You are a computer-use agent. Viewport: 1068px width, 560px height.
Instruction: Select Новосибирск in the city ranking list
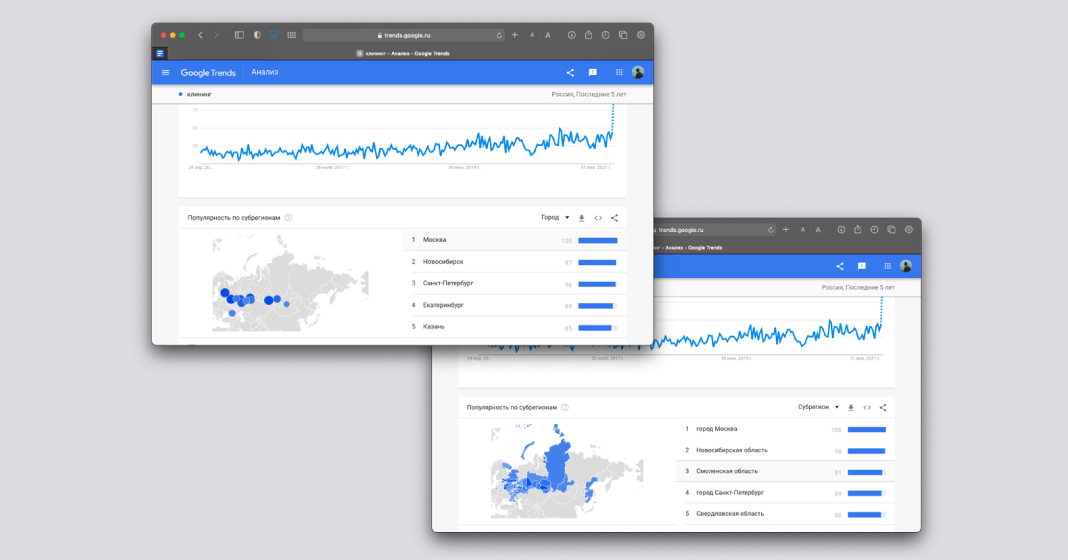coord(443,262)
